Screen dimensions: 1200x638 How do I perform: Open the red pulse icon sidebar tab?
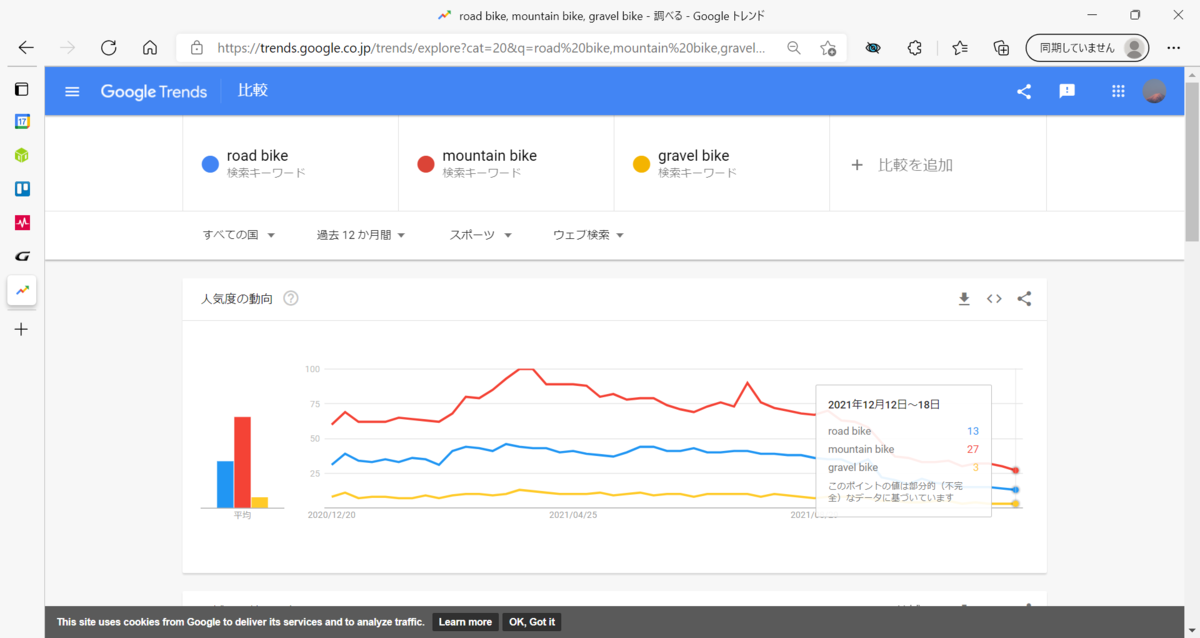click(21, 222)
